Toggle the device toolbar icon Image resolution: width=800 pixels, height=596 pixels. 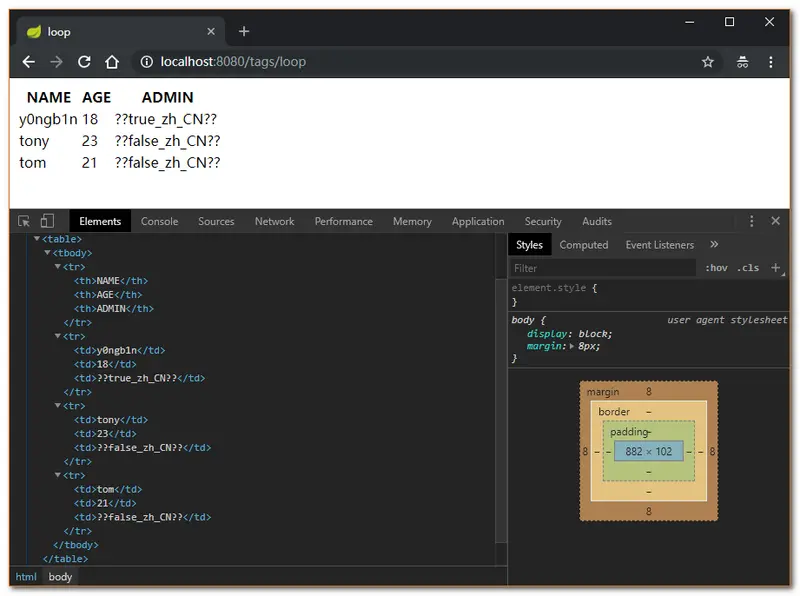48,221
